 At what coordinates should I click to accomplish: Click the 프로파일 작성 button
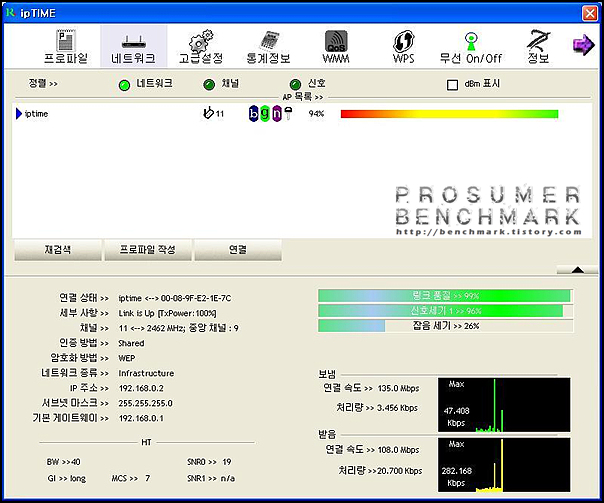point(148,250)
